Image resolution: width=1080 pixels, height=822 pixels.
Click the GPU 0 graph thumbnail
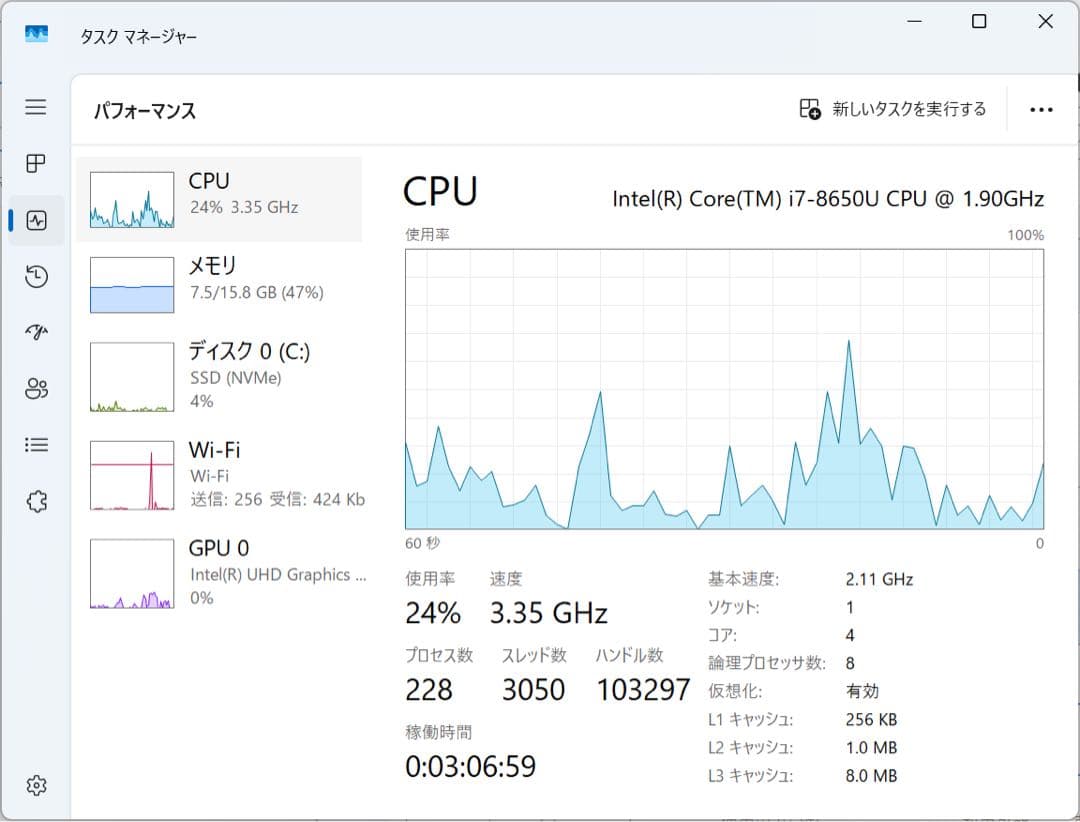131,572
